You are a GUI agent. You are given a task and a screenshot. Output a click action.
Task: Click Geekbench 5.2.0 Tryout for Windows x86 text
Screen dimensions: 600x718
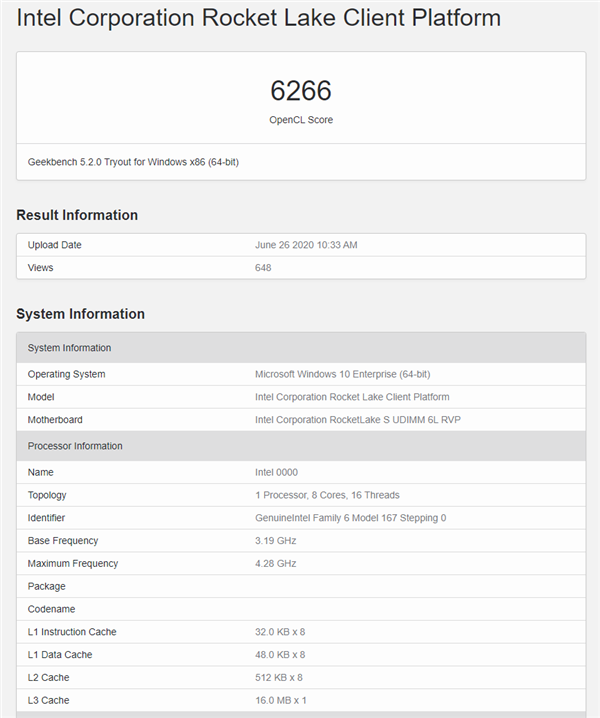[133, 162]
